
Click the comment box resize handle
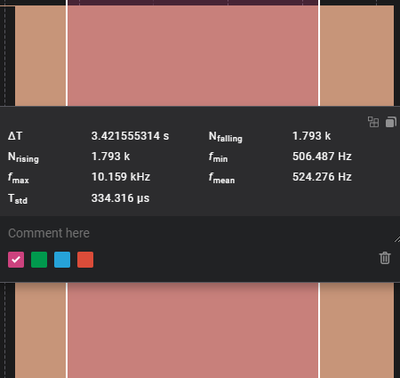397,239
